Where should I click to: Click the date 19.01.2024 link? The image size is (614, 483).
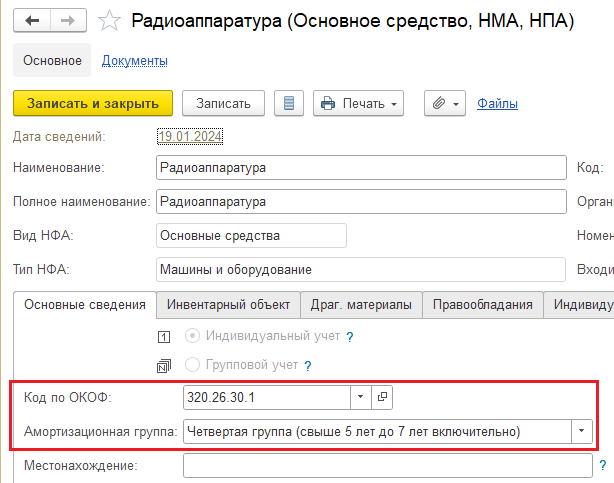190,136
